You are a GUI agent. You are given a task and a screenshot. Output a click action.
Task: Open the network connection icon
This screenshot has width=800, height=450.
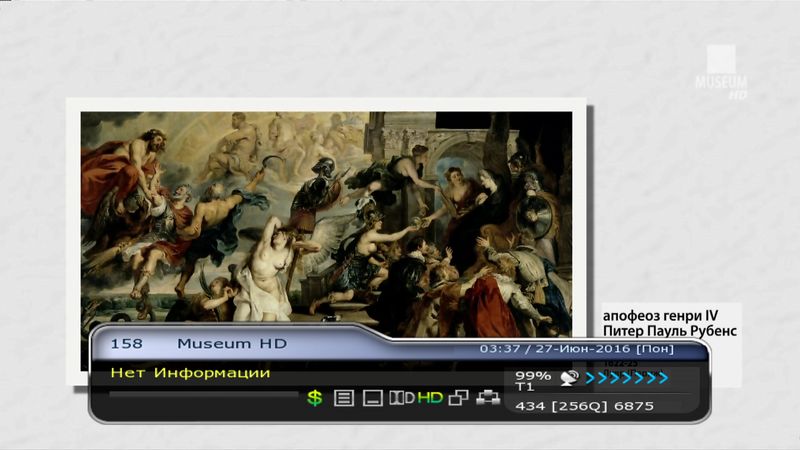point(488,398)
